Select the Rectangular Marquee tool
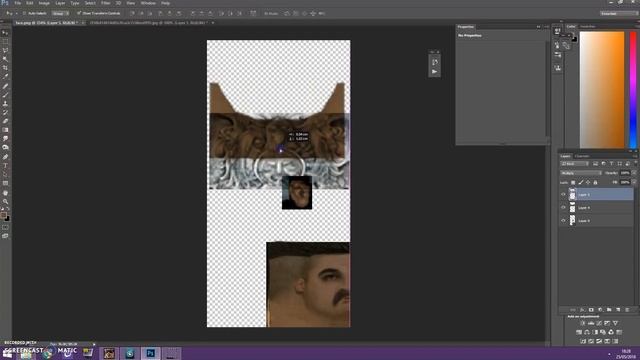 (x=5, y=42)
